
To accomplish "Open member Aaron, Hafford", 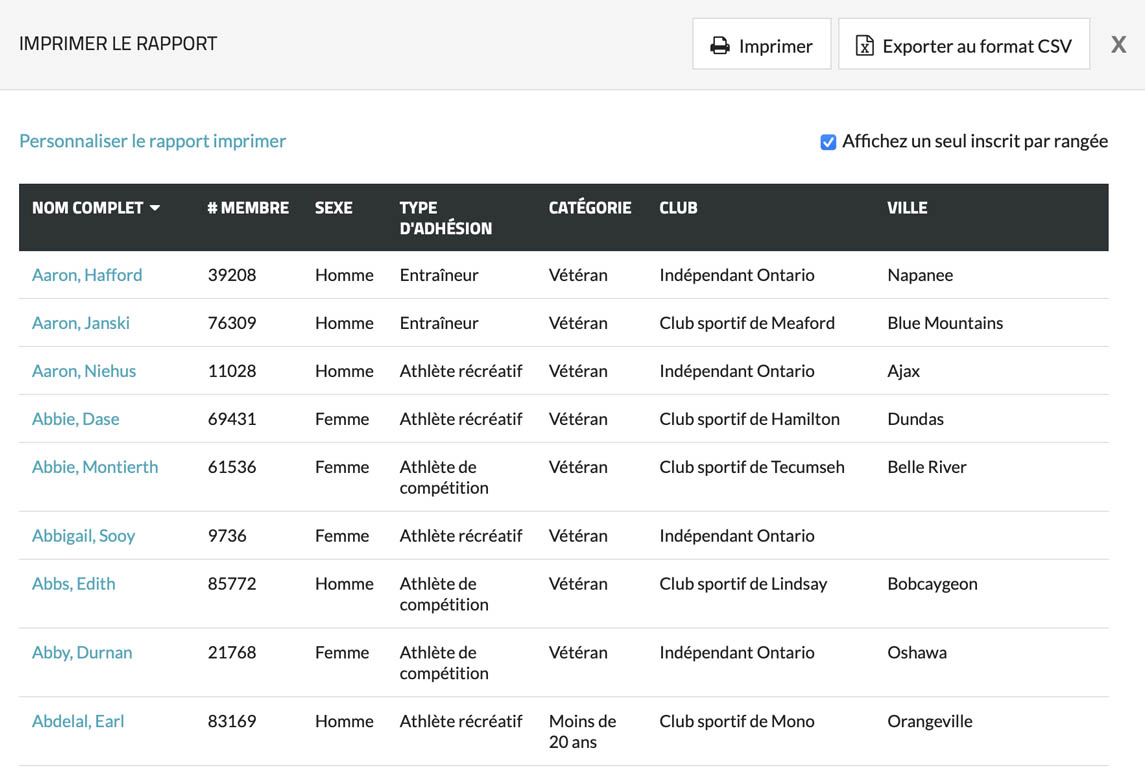I will point(87,275).
